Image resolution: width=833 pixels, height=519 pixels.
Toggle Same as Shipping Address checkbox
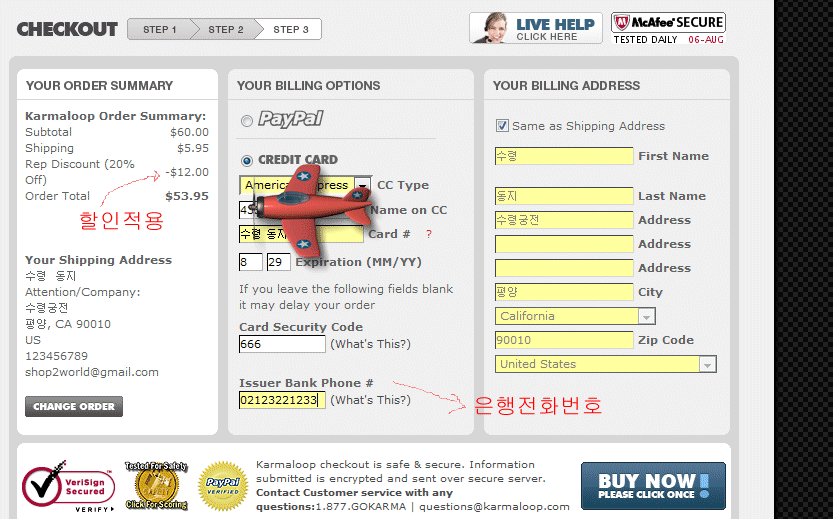pos(502,125)
